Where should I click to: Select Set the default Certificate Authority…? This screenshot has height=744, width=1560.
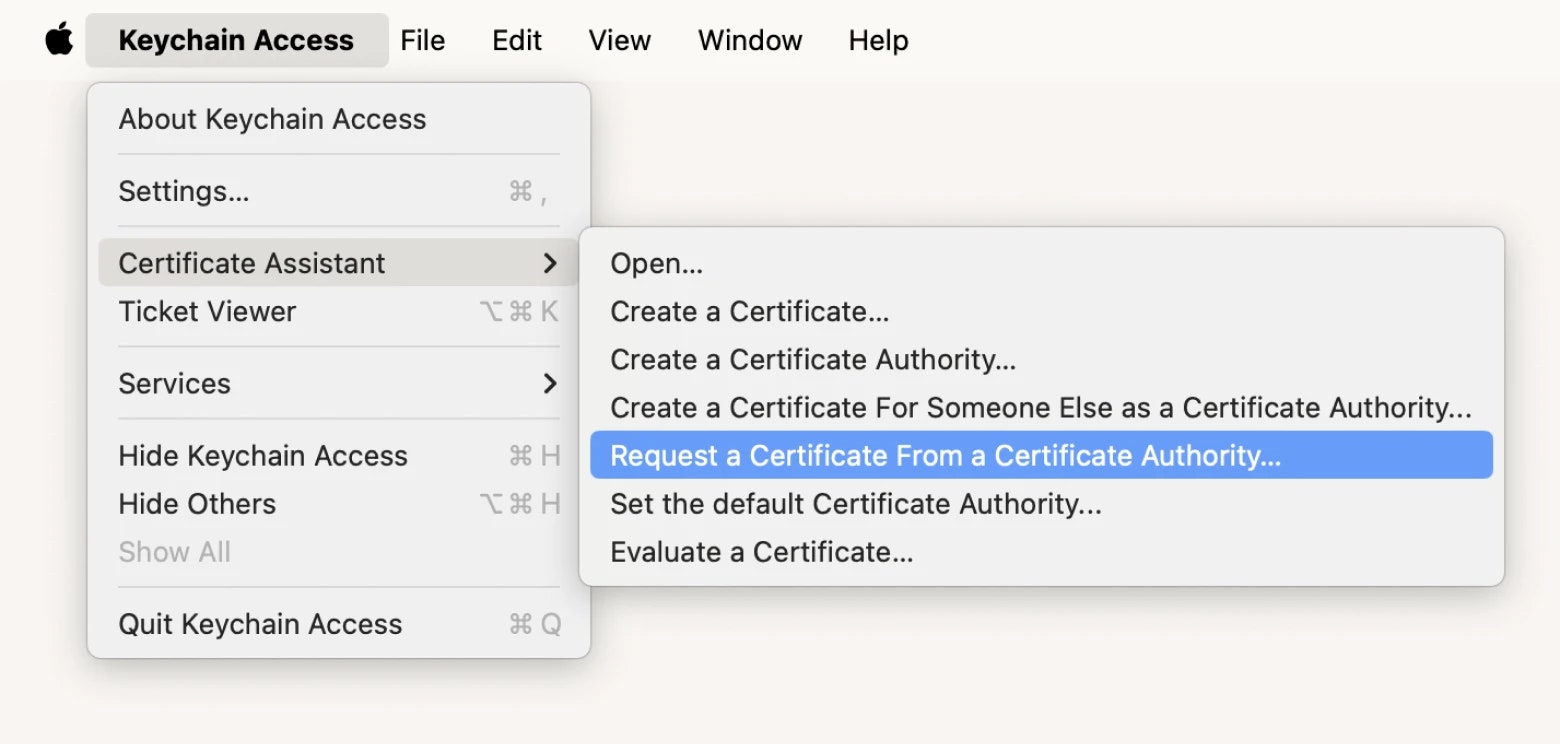point(1041,503)
